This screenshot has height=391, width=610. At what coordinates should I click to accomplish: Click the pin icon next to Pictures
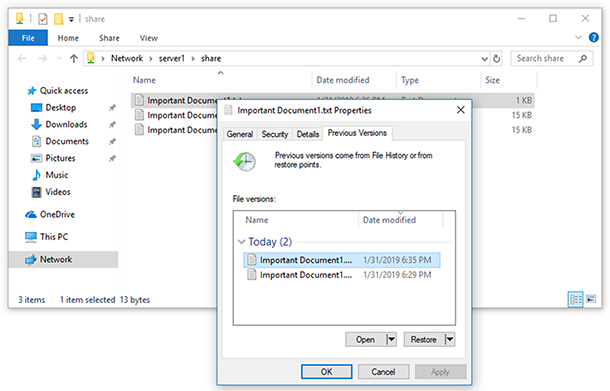112,158
